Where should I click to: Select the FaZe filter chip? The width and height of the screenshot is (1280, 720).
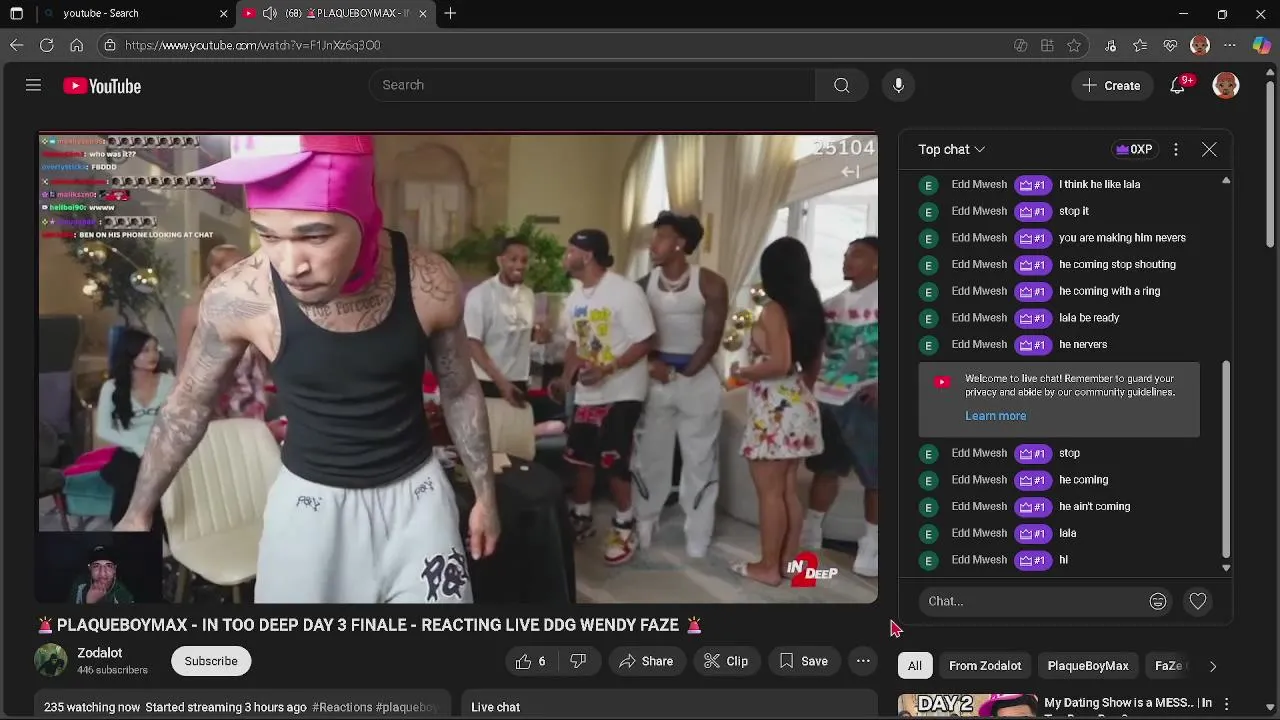tap(1168, 666)
